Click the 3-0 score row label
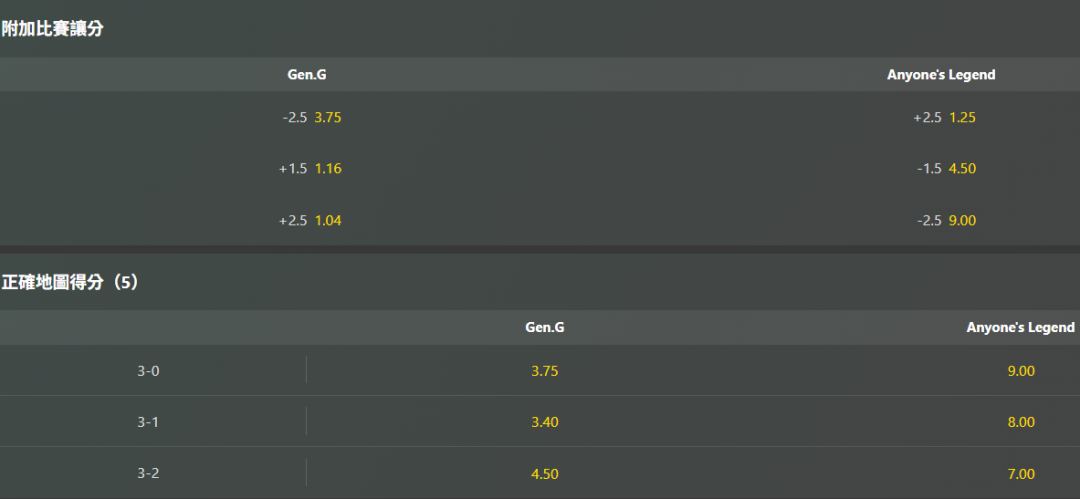Image resolution: width=1080 pixels, height=499 pixels. point(148,371)
